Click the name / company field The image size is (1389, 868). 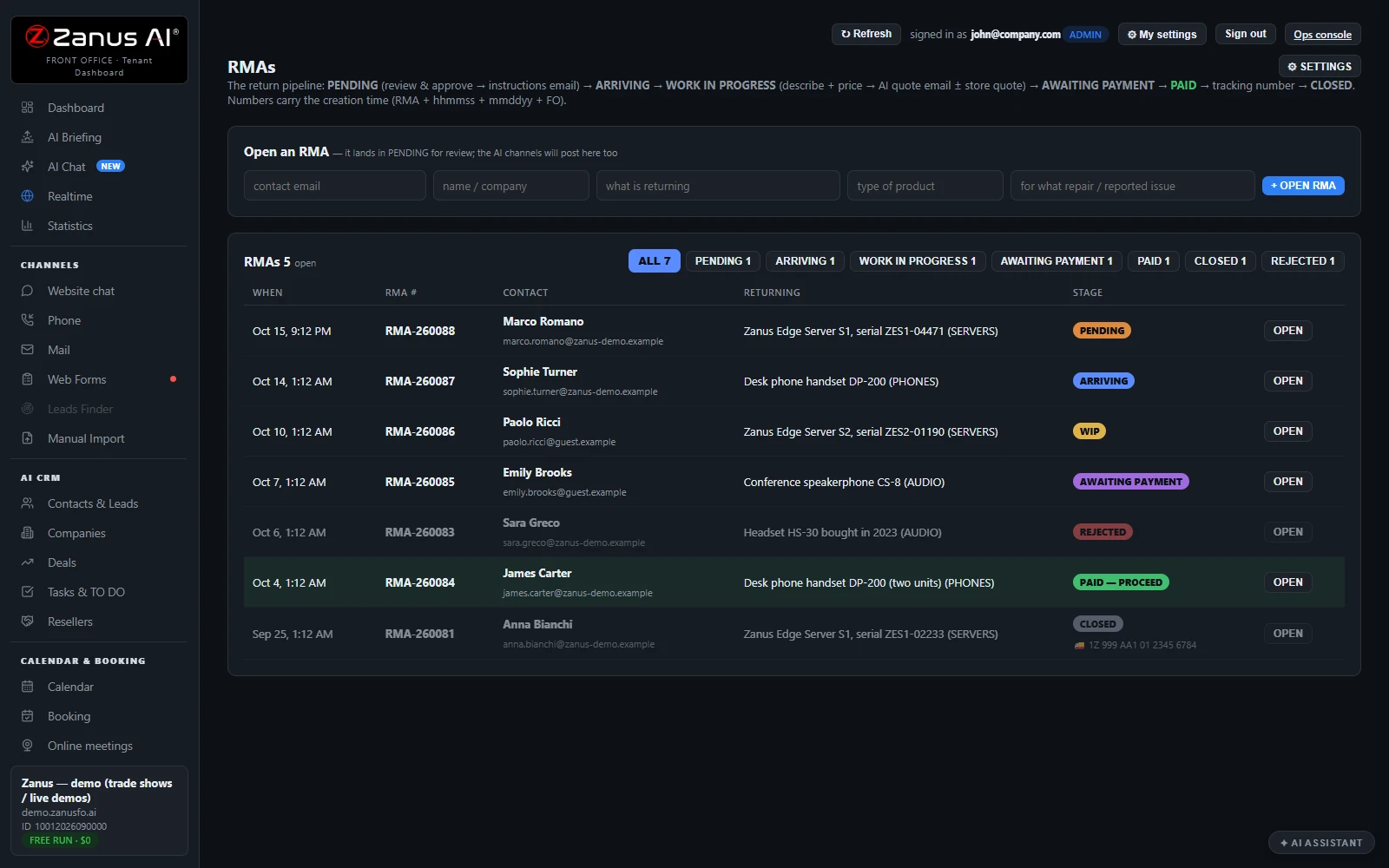point(511,186)
